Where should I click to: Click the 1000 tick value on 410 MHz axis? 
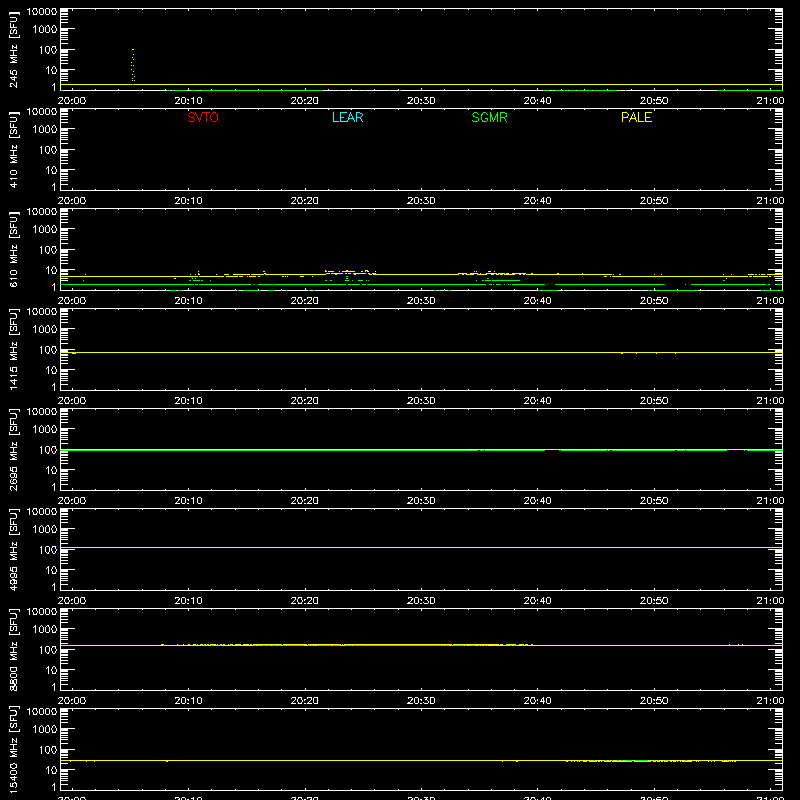click(x=45, y=129)
